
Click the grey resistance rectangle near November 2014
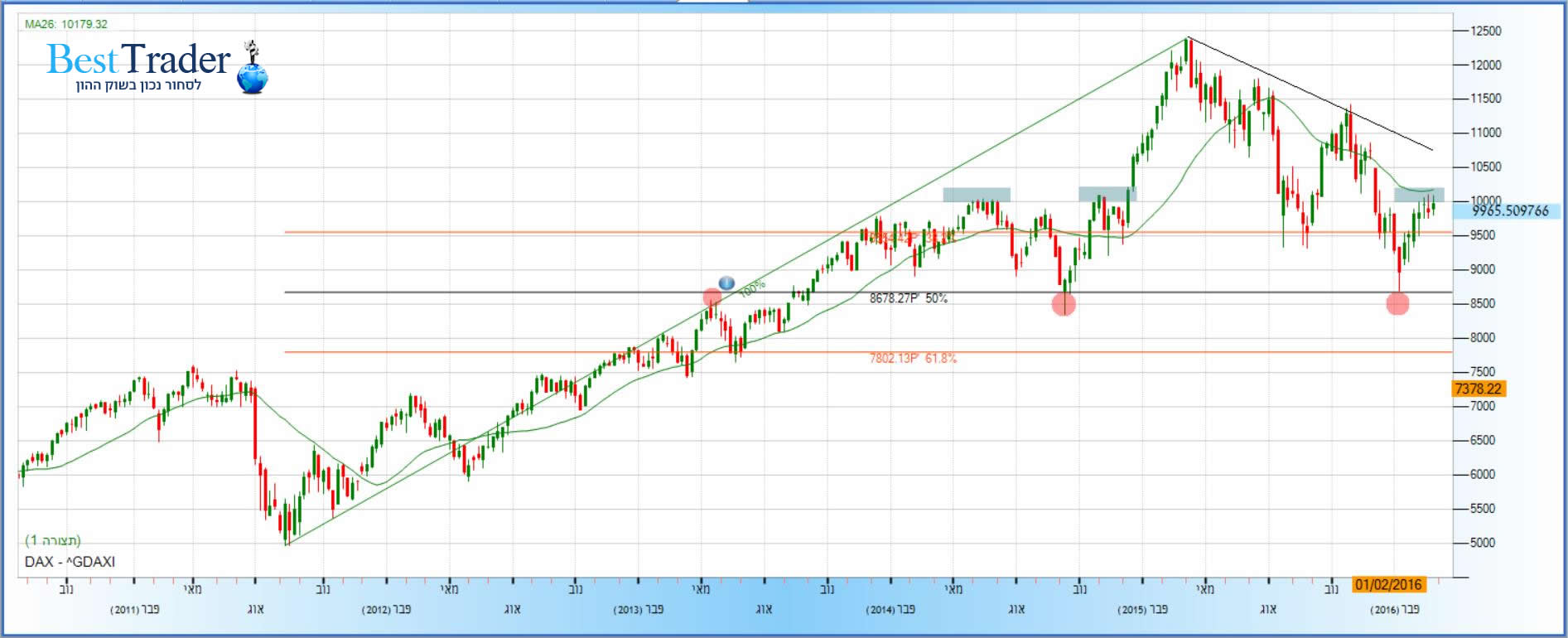(x=1107, y=194)
